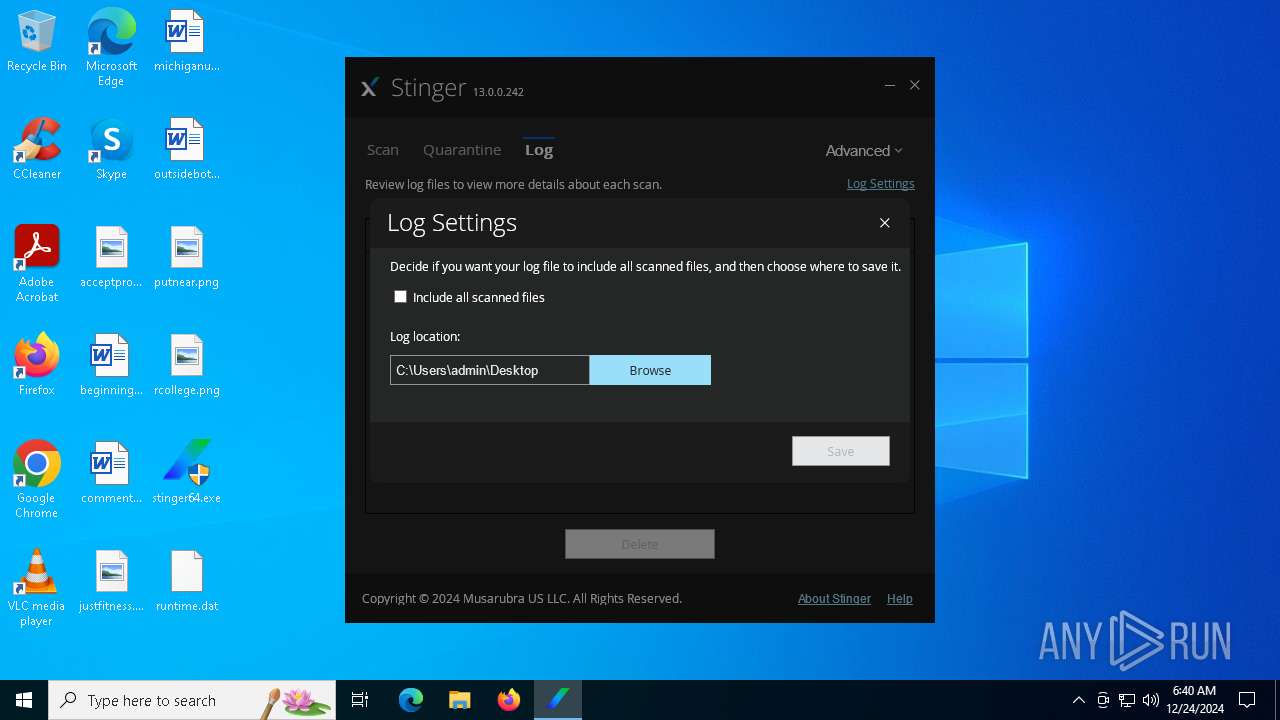Open the Log Settings link
Image resolution: width=1280 pixels, height=720 pixels.
click(x=881, y=184)
